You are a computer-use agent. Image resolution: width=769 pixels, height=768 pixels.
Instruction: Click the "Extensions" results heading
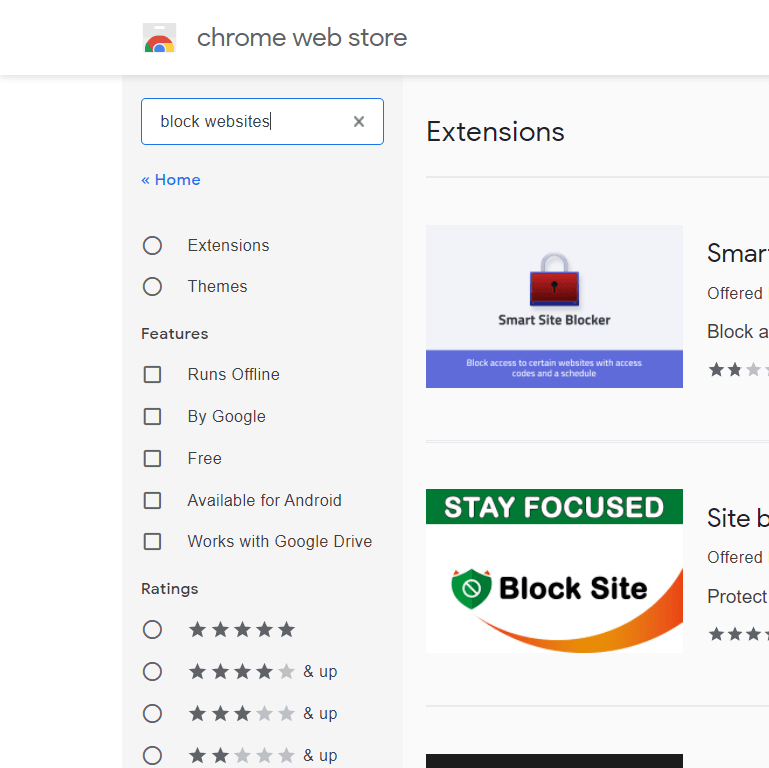(495, 132)
